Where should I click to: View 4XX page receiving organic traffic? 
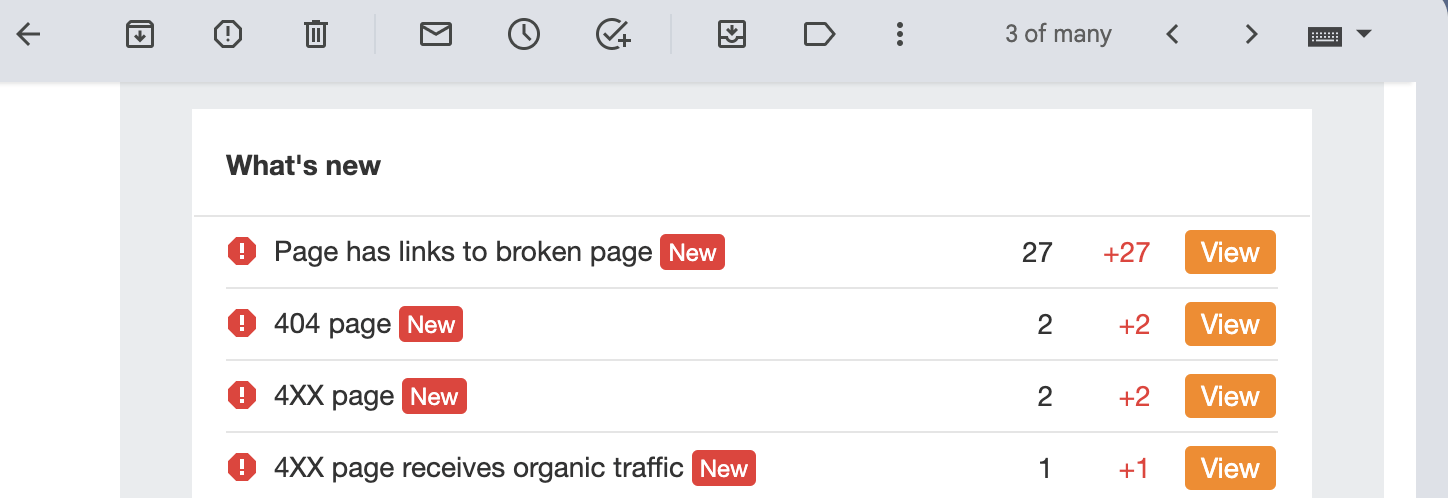(1229, 468)
